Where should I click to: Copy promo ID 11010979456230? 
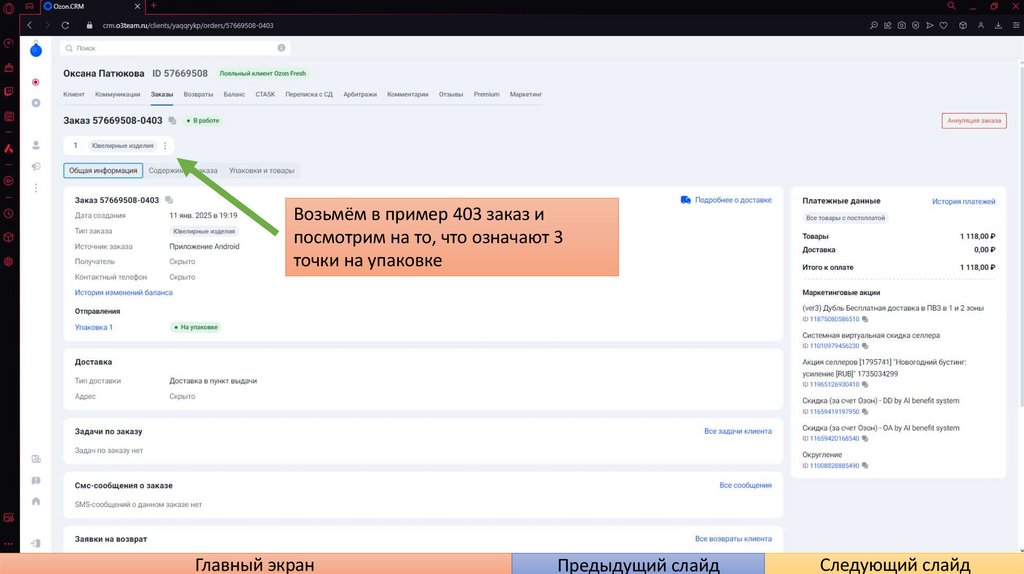pos(865,346)
